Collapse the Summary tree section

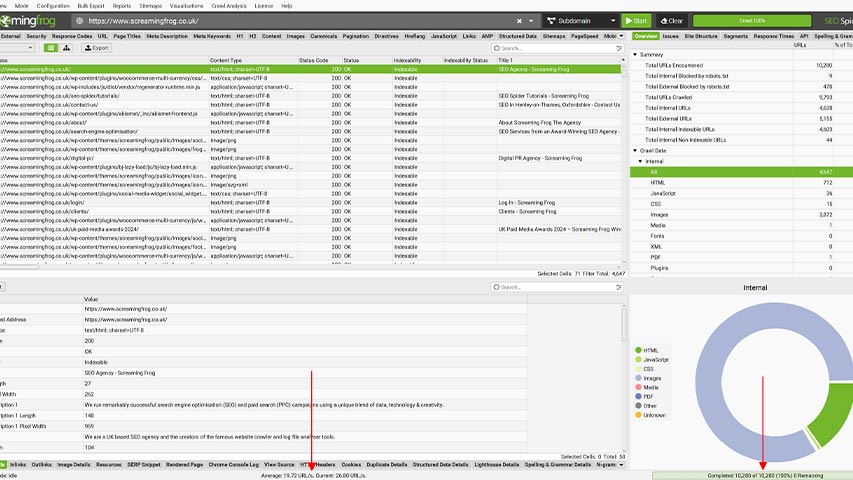[x=637, y=54]
